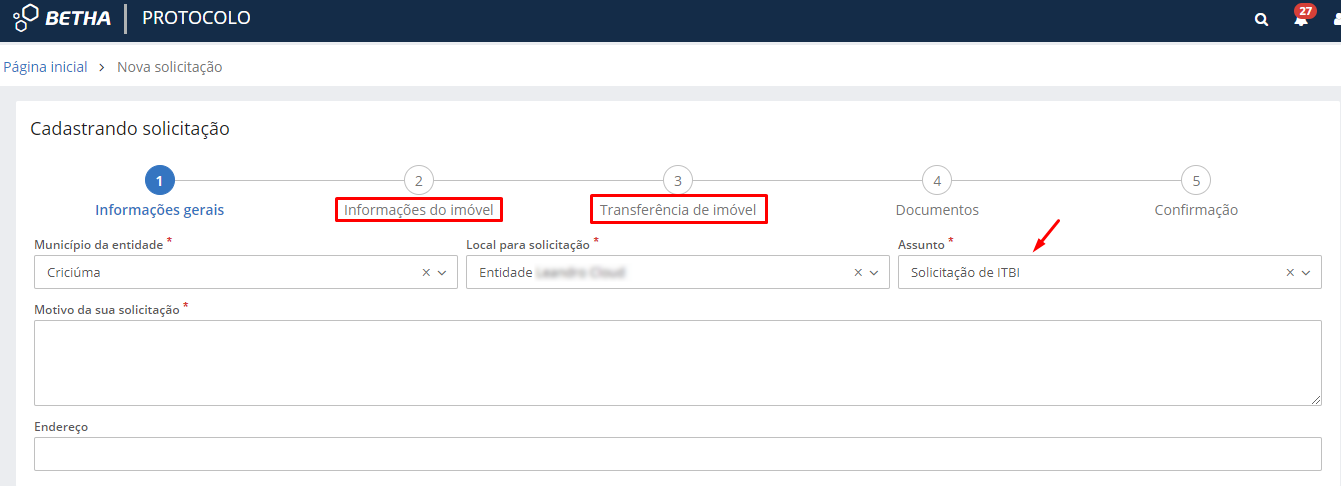Click the PROTOCOLO title in header
This screenshot has width=1341, height=486.
tap(196, 18)
